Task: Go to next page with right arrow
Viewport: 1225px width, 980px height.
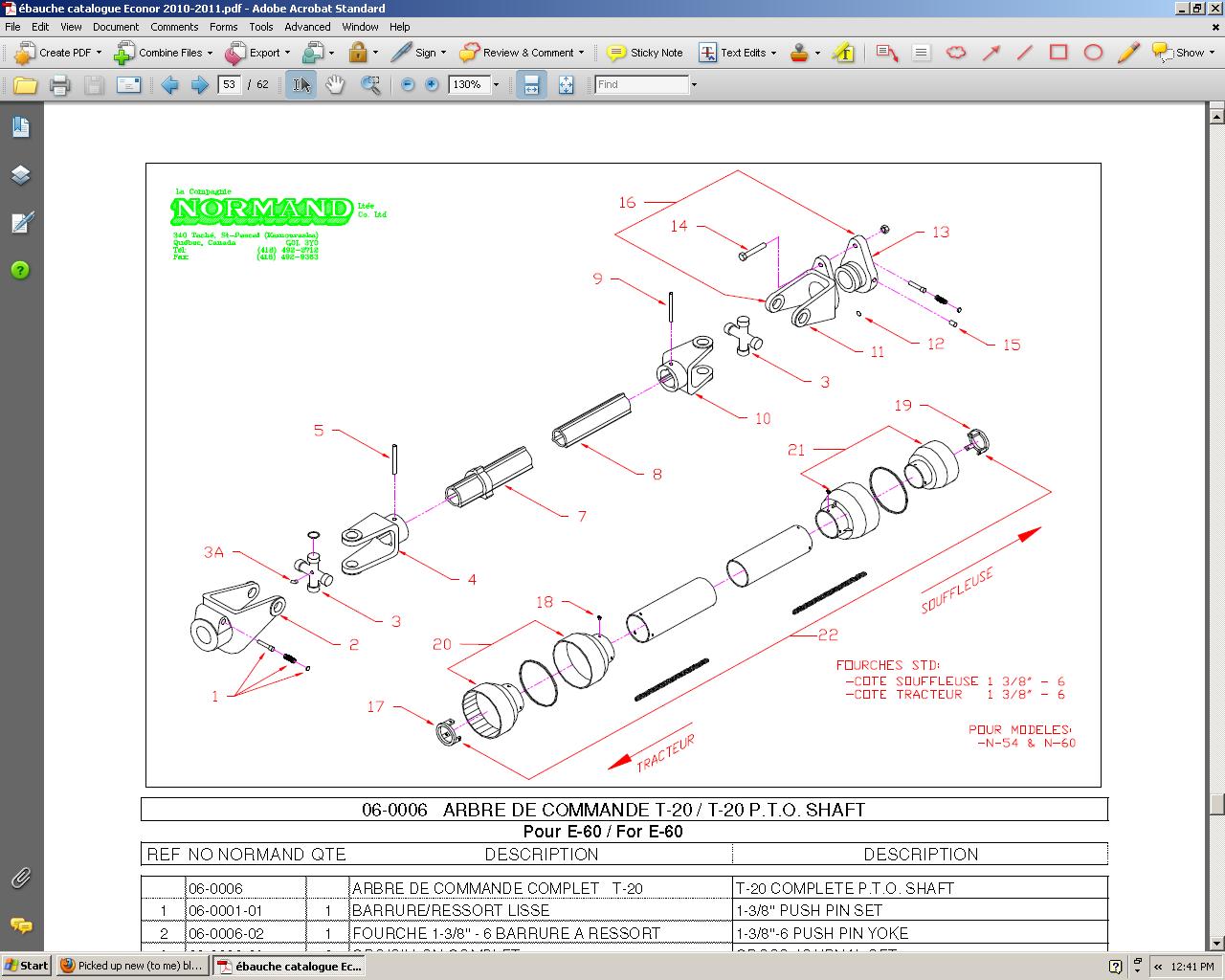Action: (199, 85)
